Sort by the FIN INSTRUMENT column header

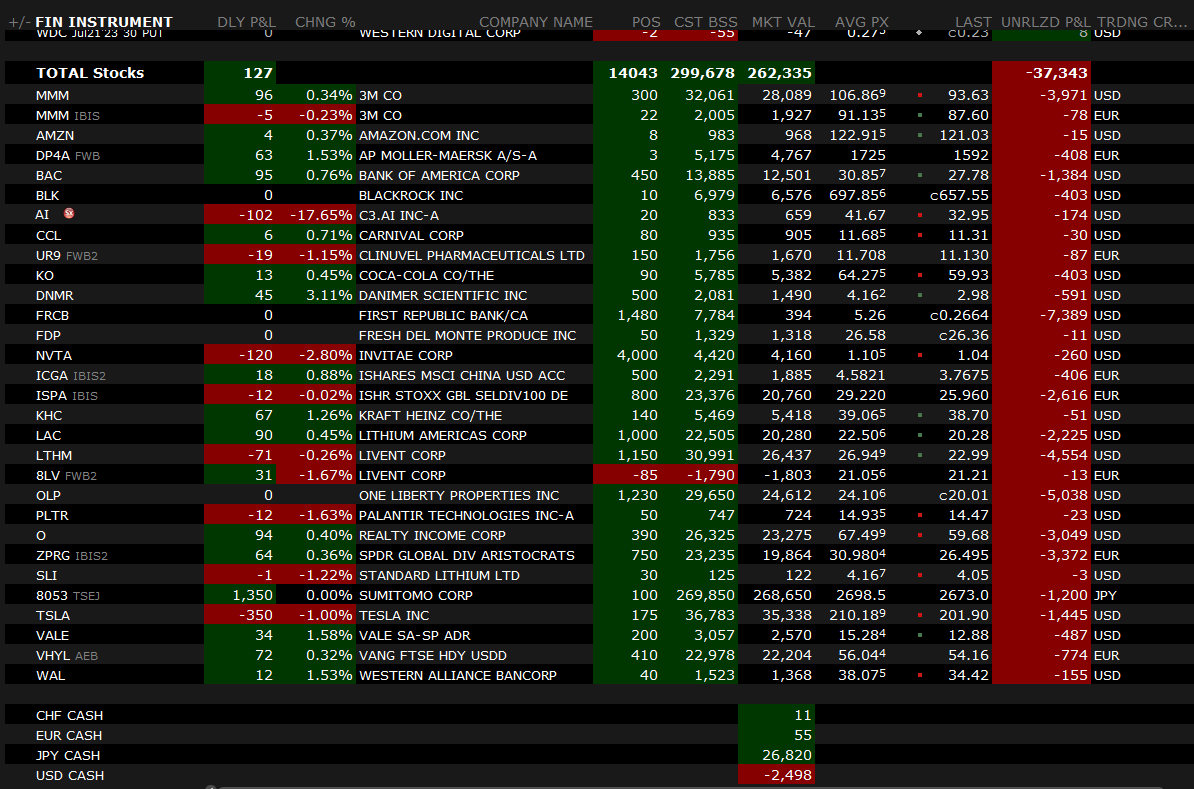coord(104,22)
